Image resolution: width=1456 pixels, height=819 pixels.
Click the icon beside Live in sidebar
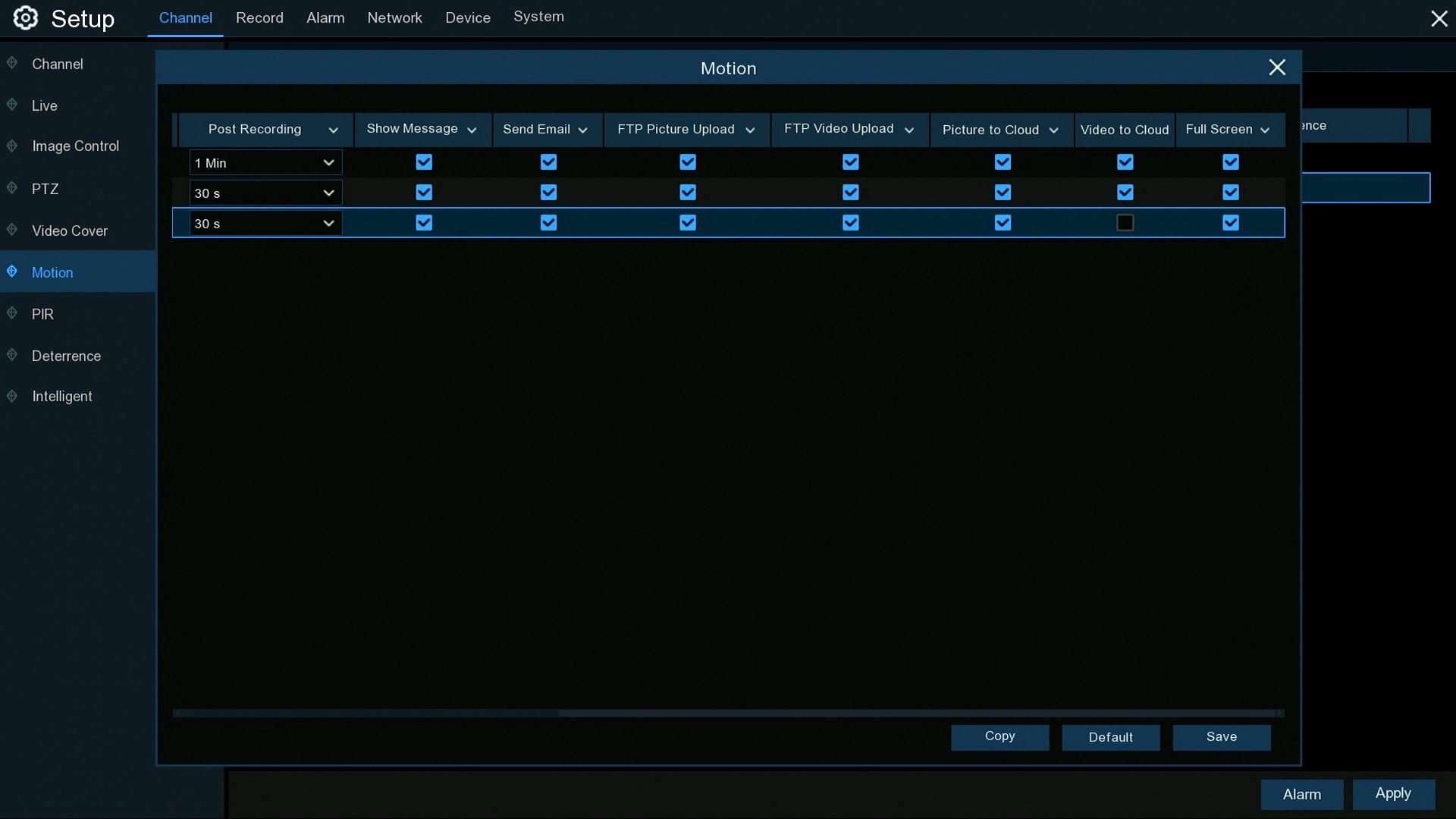tap(12, 105)
